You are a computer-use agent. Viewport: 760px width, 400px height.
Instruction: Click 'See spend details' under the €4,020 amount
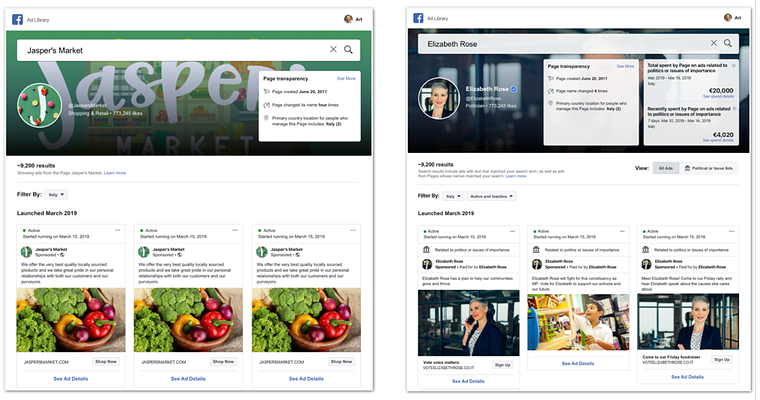(718, 141)
